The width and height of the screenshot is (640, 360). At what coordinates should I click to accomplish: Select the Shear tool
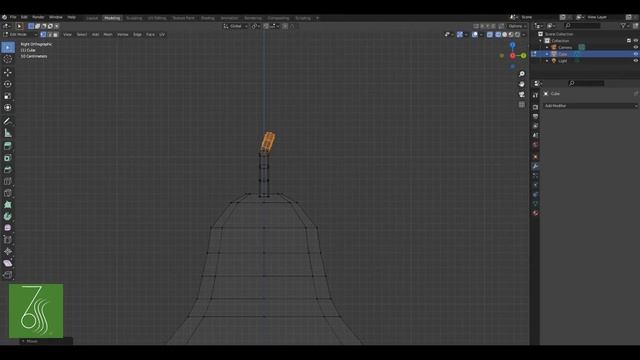(x=8, y=263)
